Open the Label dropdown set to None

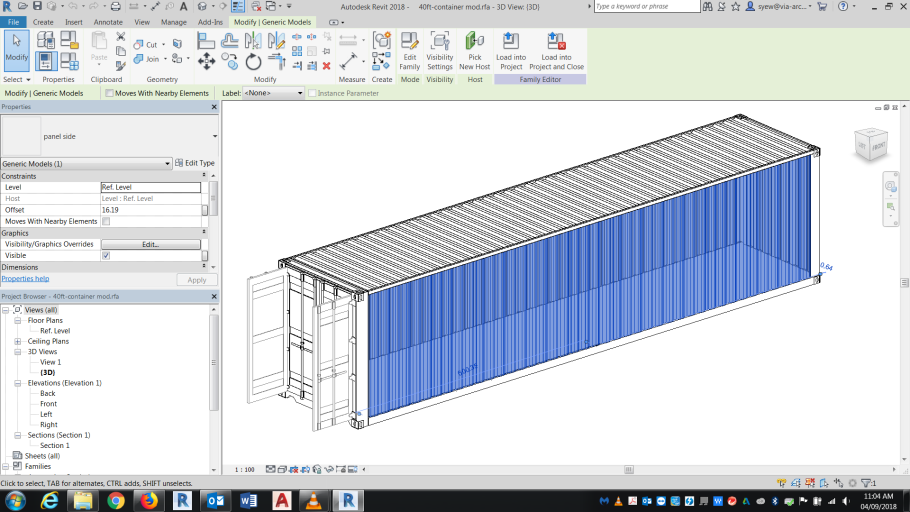click(273, 93)
